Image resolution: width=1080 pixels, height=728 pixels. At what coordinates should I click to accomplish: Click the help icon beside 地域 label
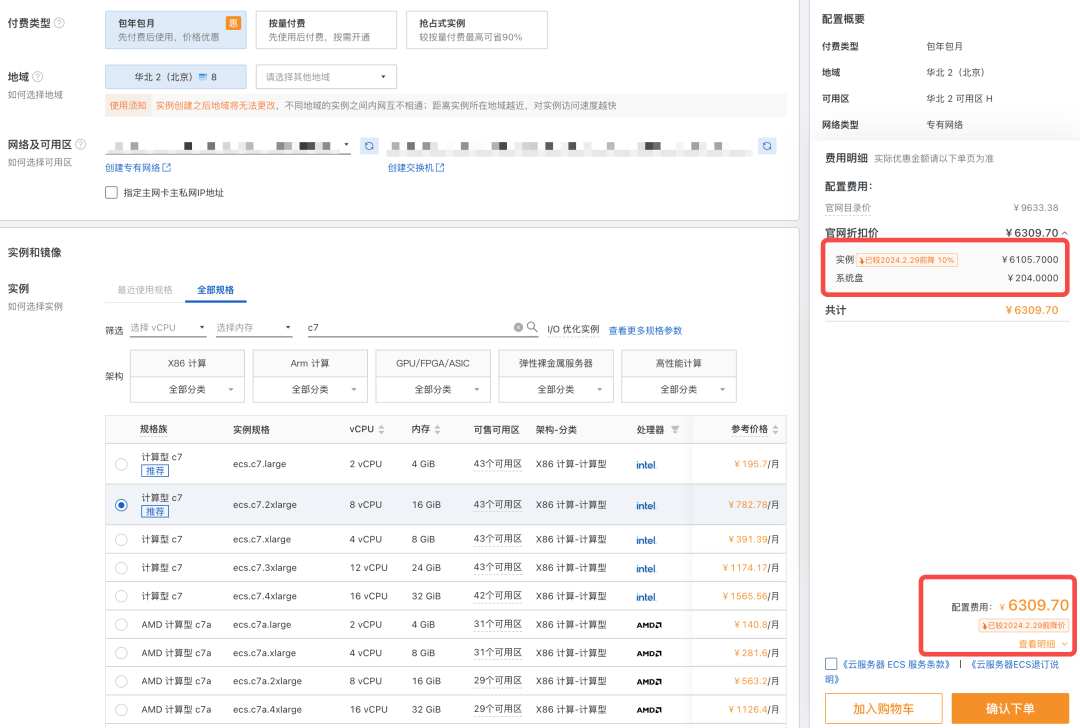(x=38, y=76)
